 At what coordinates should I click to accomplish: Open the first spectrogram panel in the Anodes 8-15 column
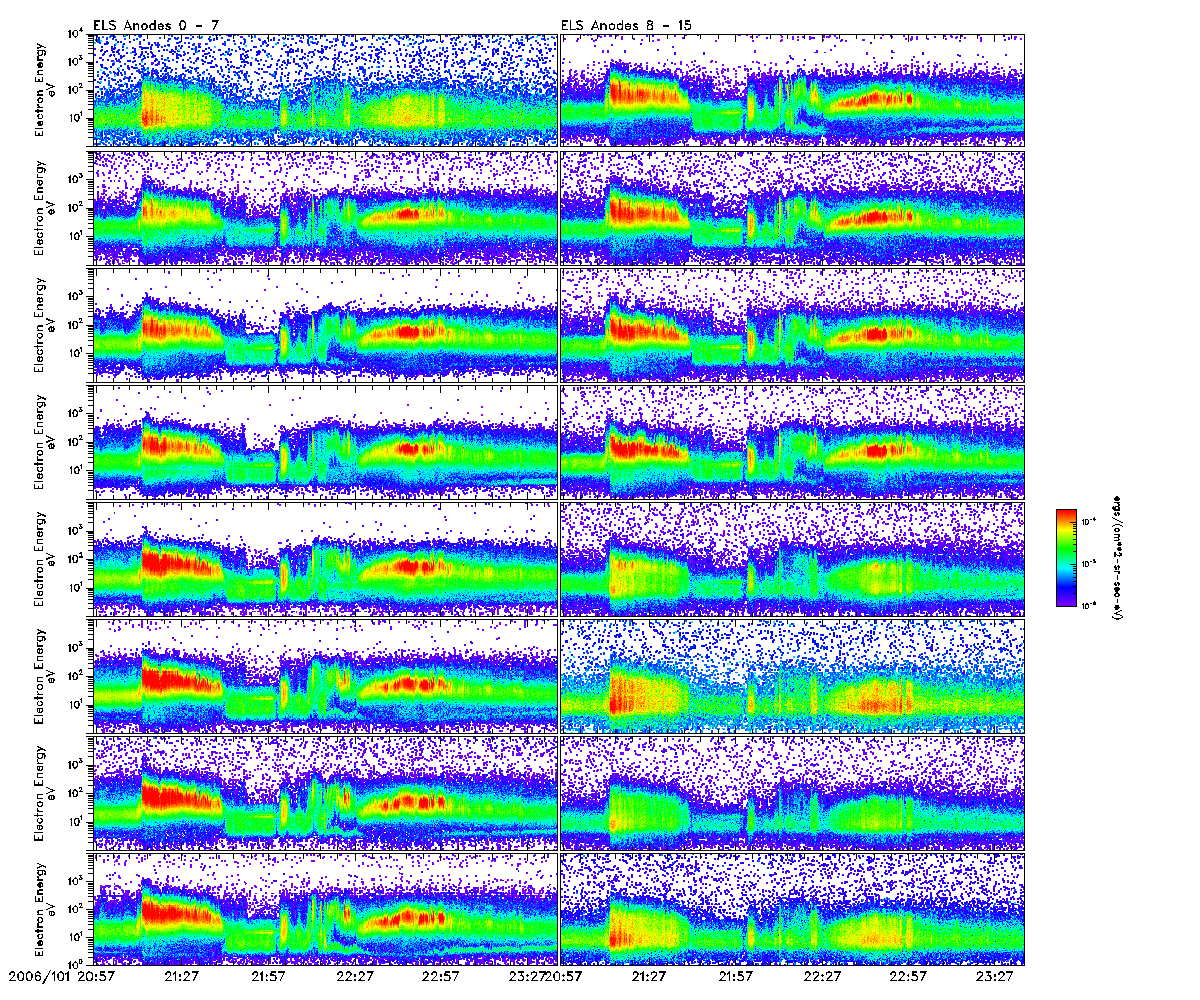pos(793,91)
